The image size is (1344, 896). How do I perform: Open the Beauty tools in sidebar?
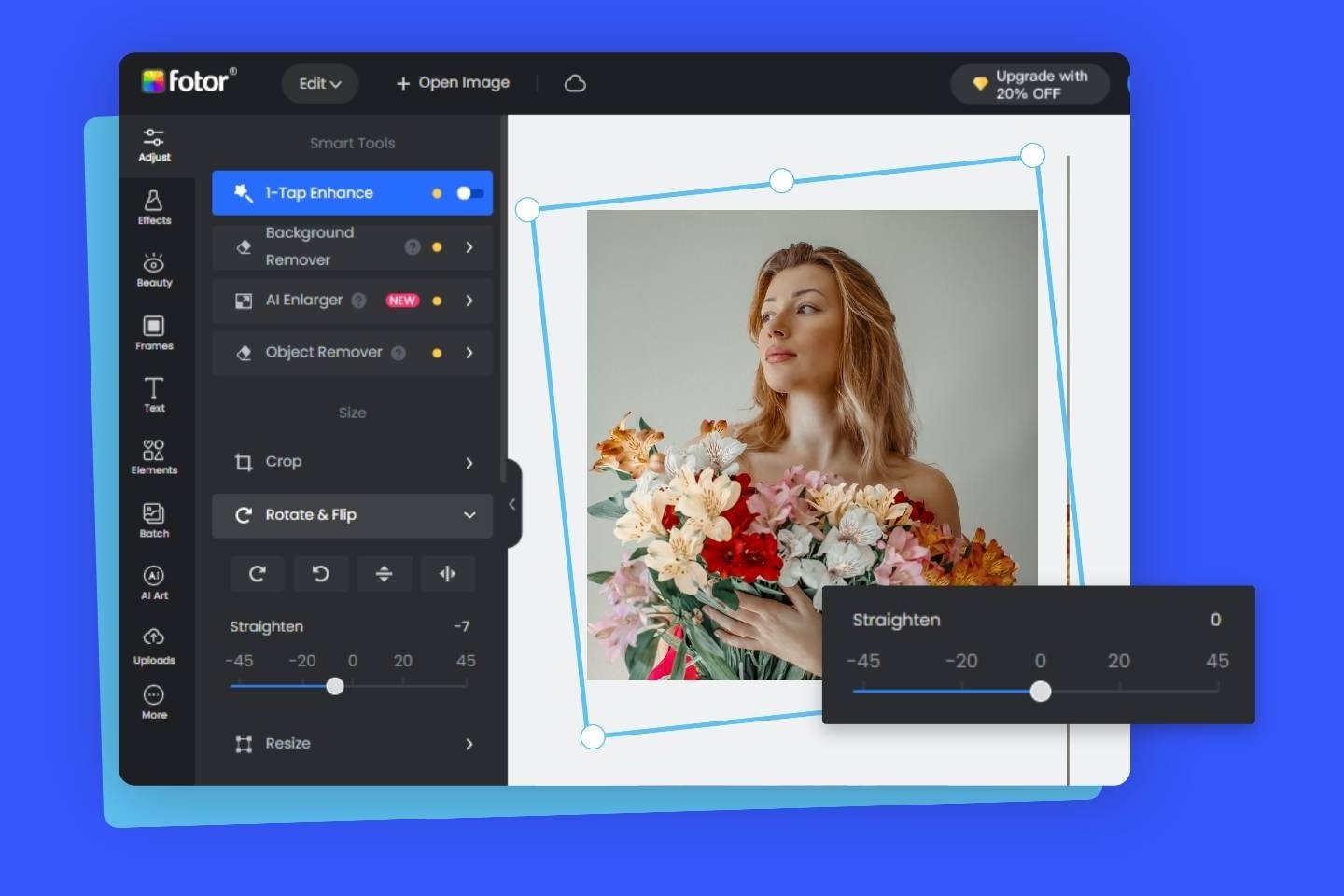click(154, 270)
